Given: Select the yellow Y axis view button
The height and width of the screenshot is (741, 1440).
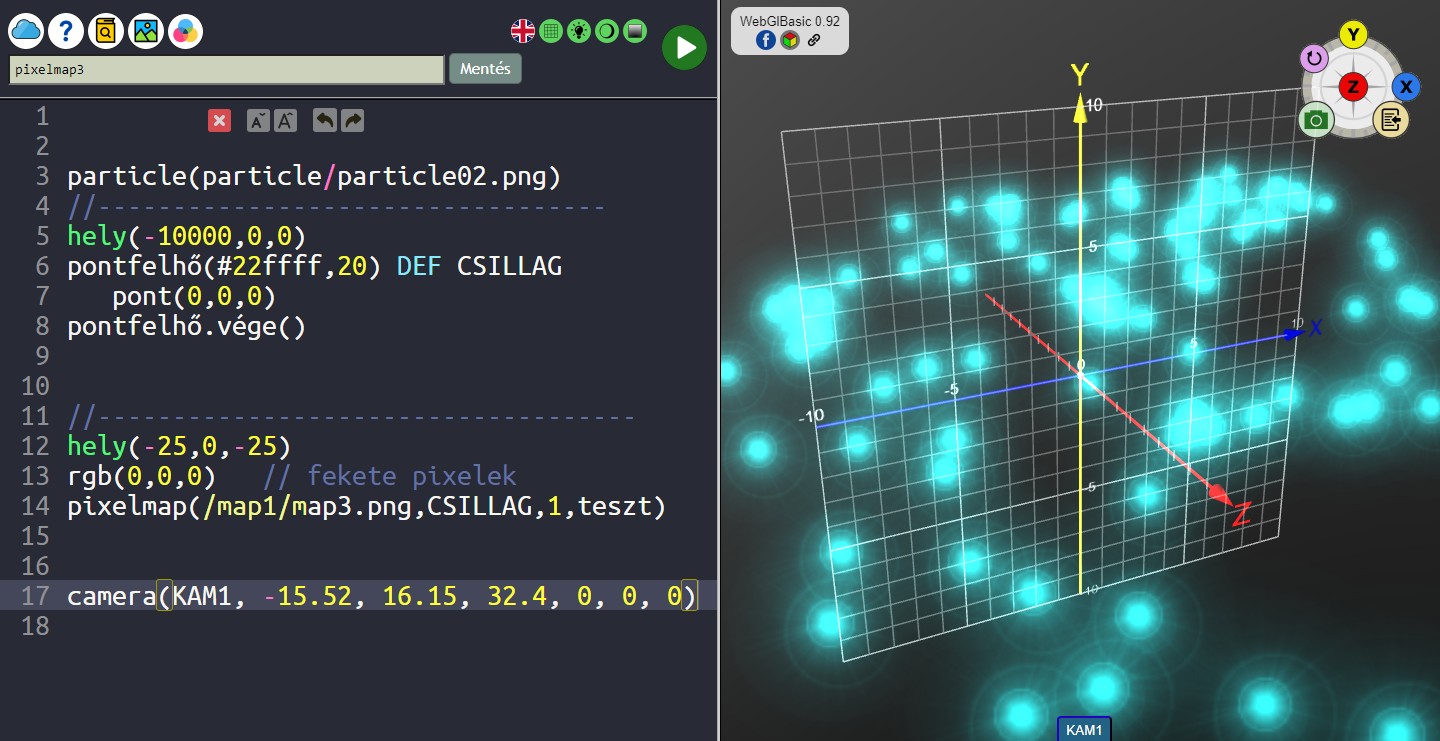Looking at the screenshot, I should (1353, 35).
